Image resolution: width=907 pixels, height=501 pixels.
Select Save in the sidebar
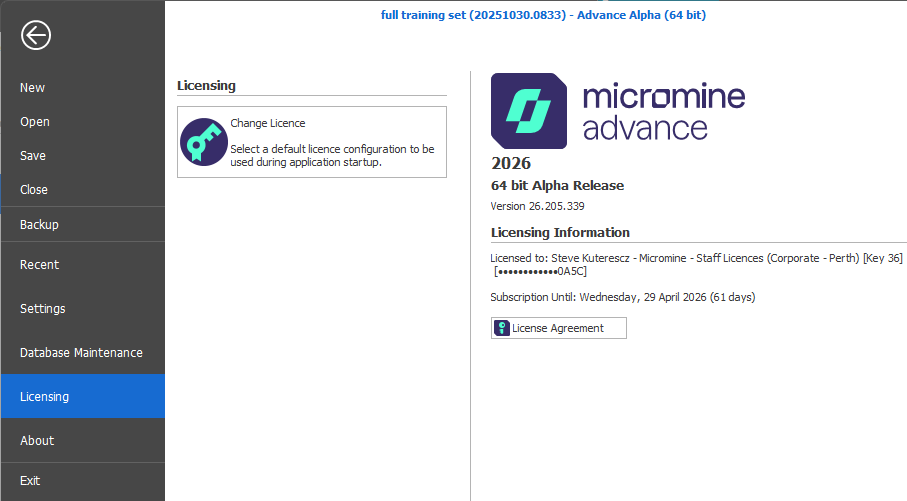coord(83,156)
